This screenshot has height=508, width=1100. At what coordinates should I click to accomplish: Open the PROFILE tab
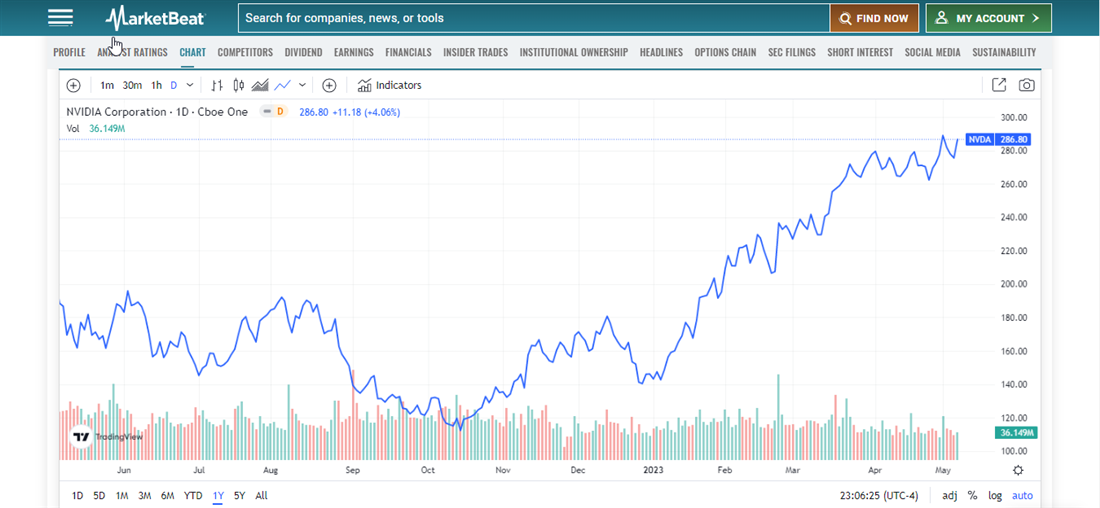coord(69,53)
